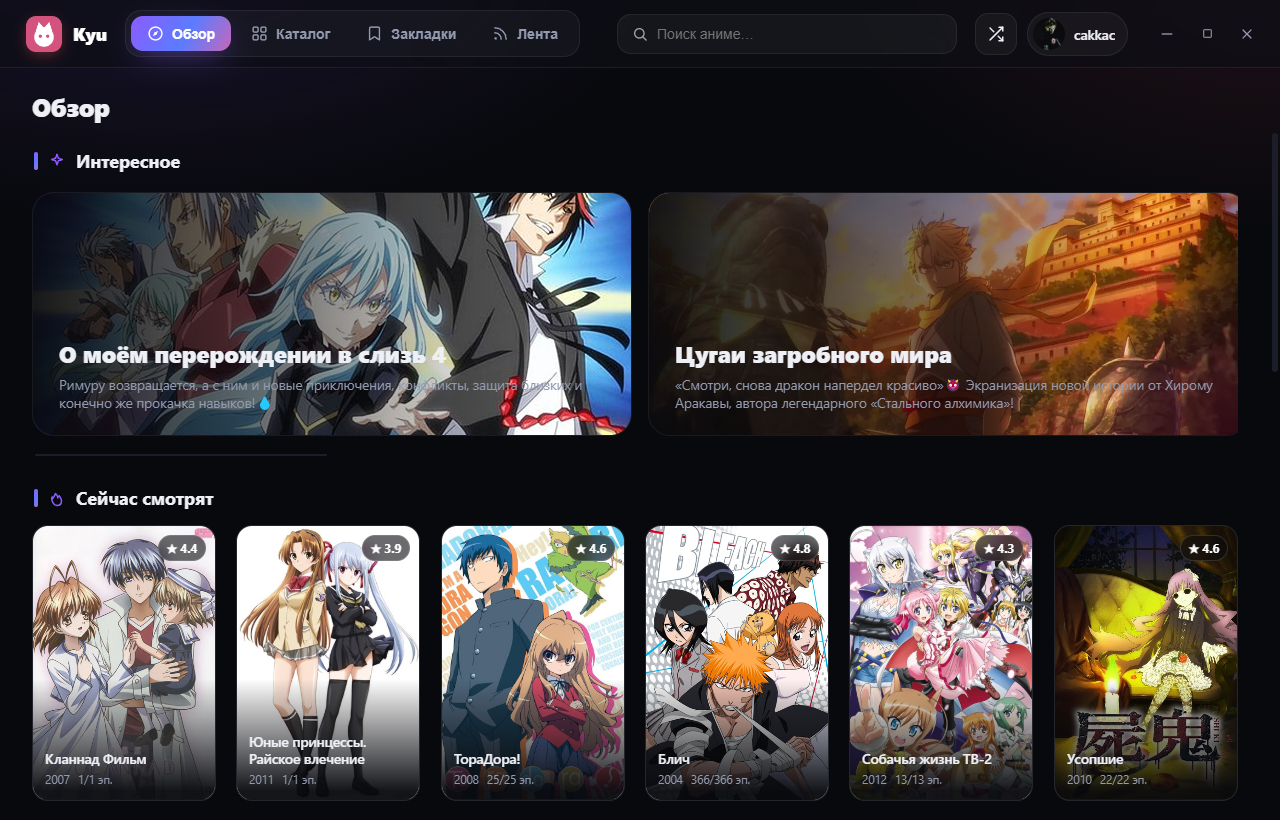Click the 13/13 эп. text under Собачья жизнь
This screenshot has width=1280, height=820.
tap(919, 779)
